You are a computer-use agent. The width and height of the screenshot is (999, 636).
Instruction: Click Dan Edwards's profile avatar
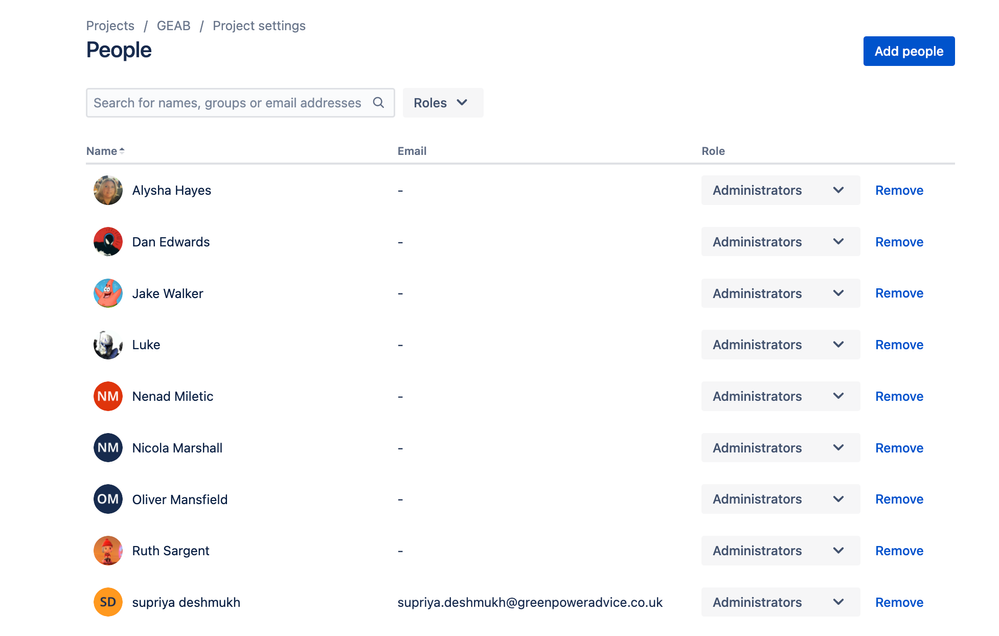(x=107, y=241)
